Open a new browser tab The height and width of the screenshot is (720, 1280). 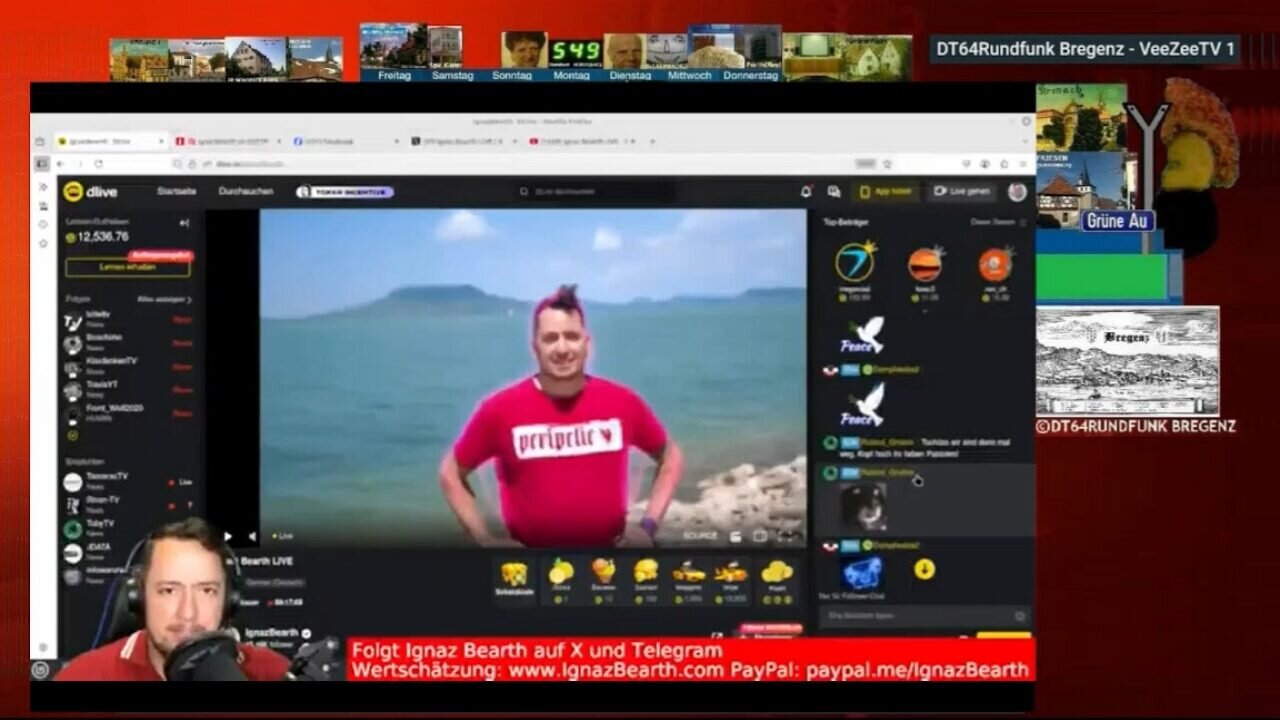click(652, 141)
